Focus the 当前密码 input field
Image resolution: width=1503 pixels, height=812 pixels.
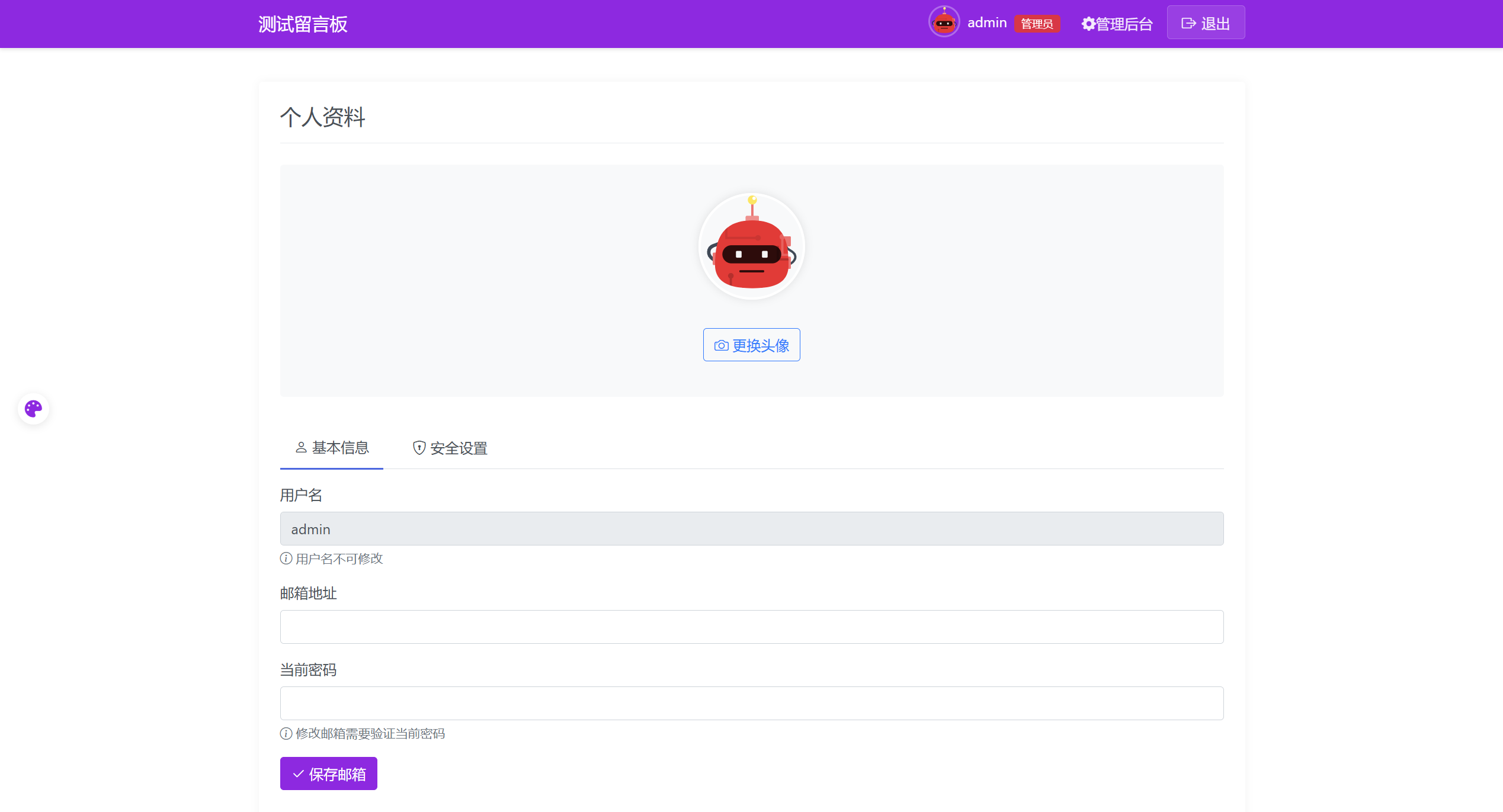[752, 703]
